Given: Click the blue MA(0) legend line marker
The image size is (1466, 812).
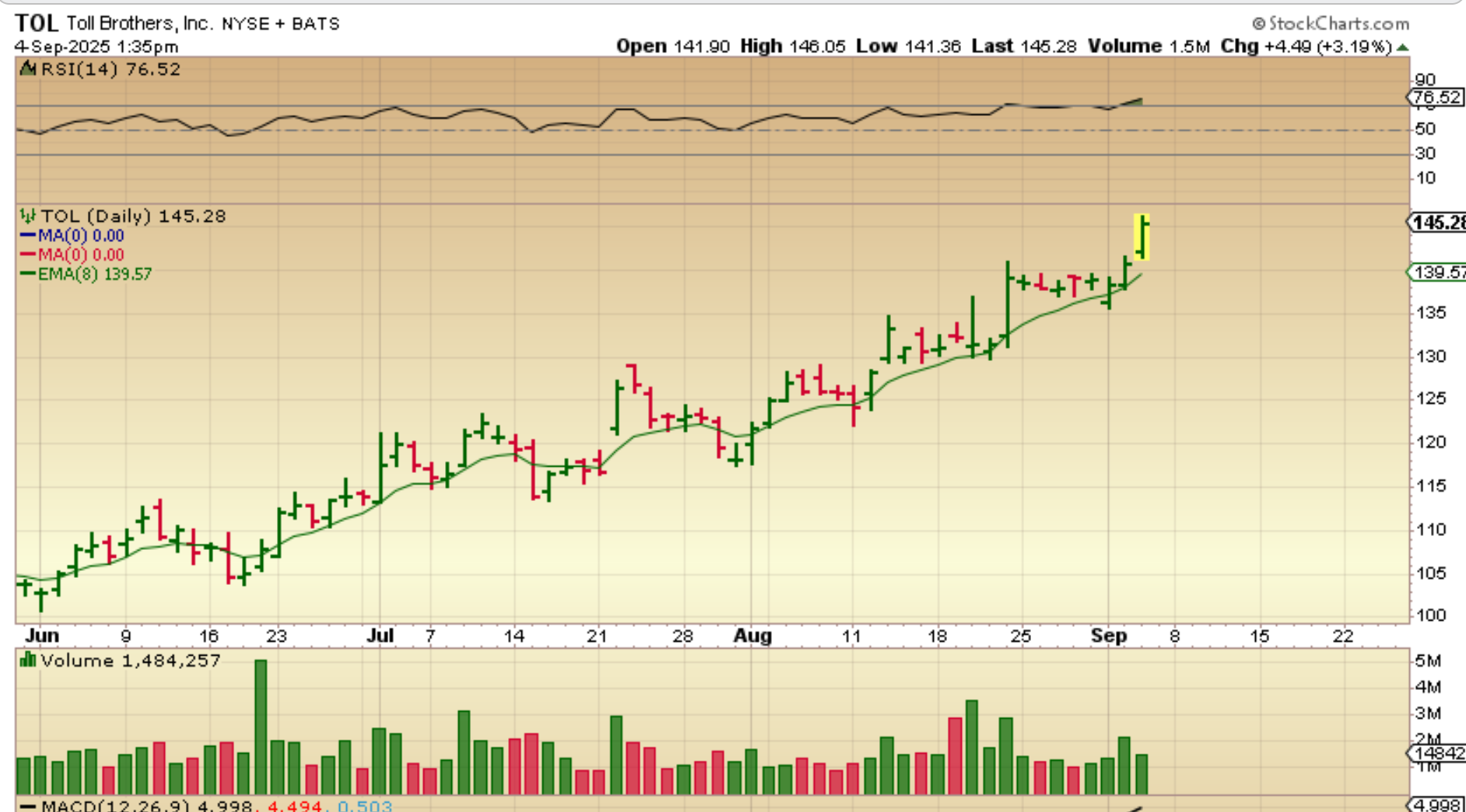Looking at the screenshot, I should click(x=27, y=235).
